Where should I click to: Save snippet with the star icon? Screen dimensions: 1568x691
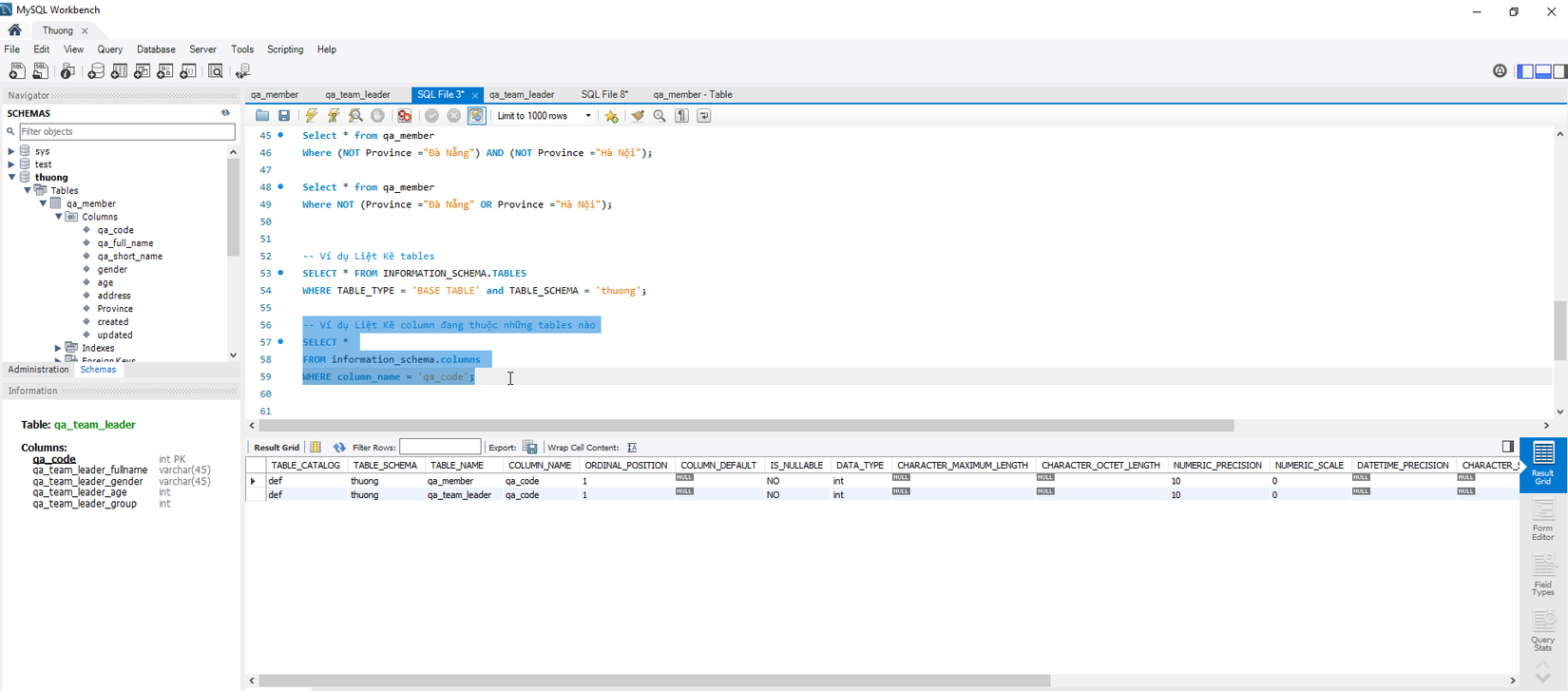pyautogui.click(x=612, y=116)
